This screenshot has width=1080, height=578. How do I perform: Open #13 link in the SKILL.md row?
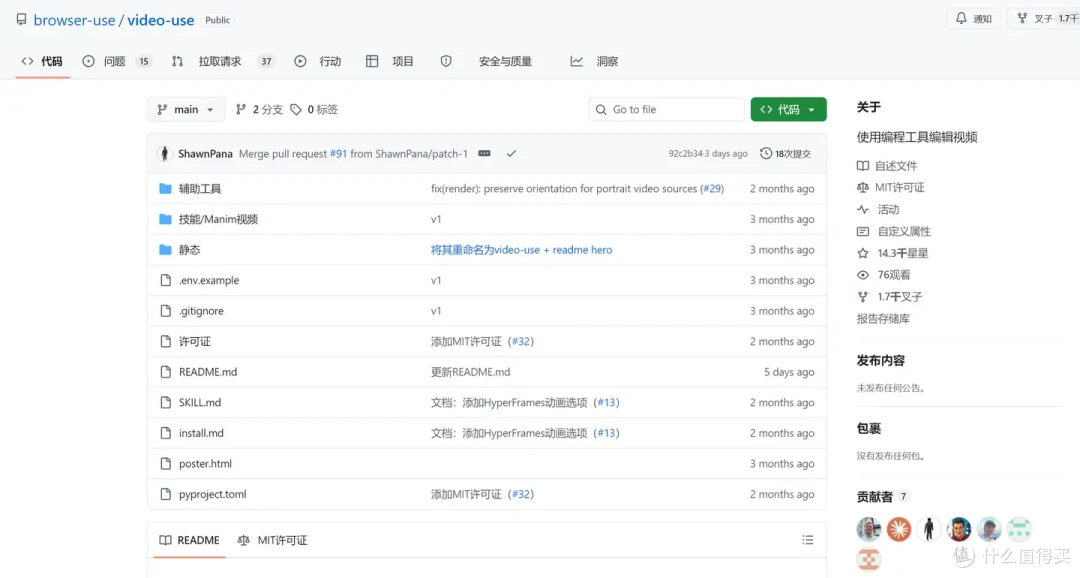pyautogui.click(x=607, y=402)
